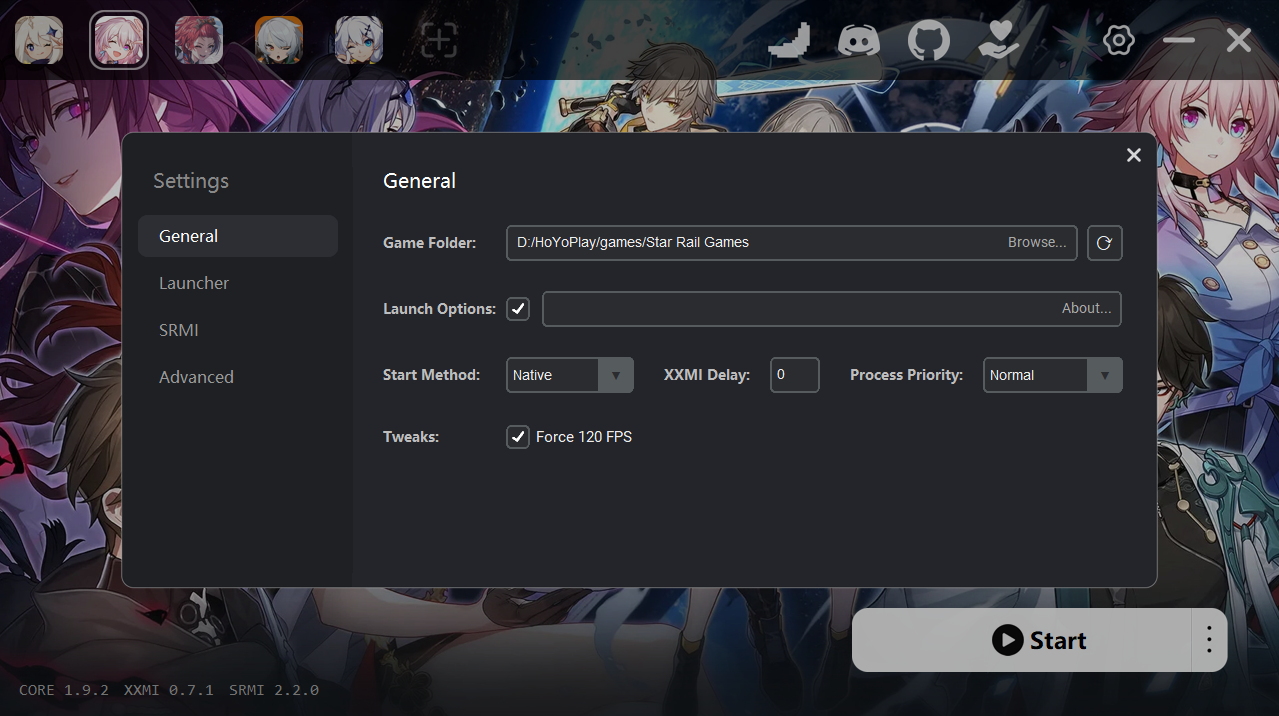Close the launcher with top-right X

[x=1239, y=40]
